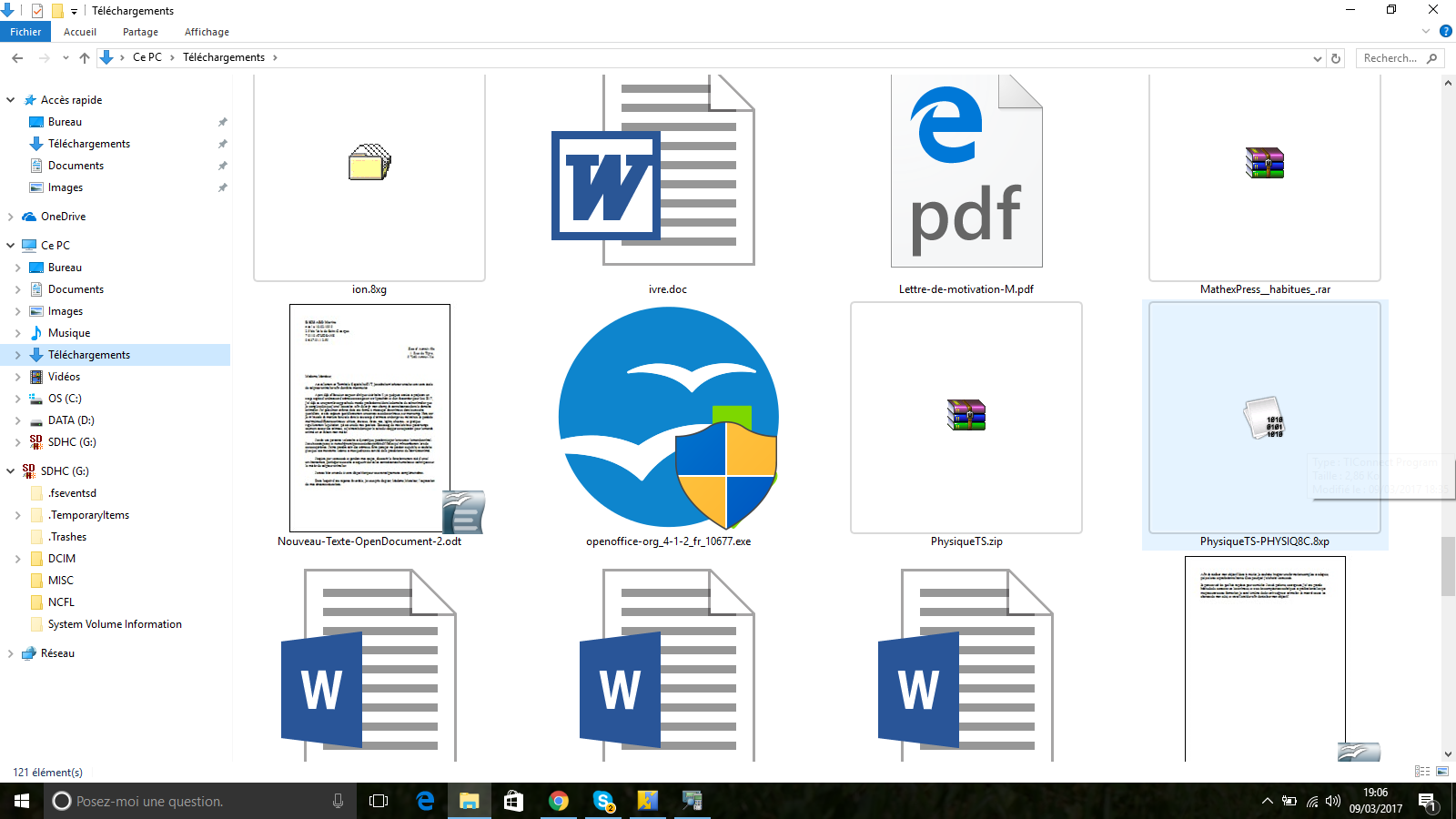Screen dimensions: 1456x819
Task: Click the search box Recherch...
Action: point(1400,58)
